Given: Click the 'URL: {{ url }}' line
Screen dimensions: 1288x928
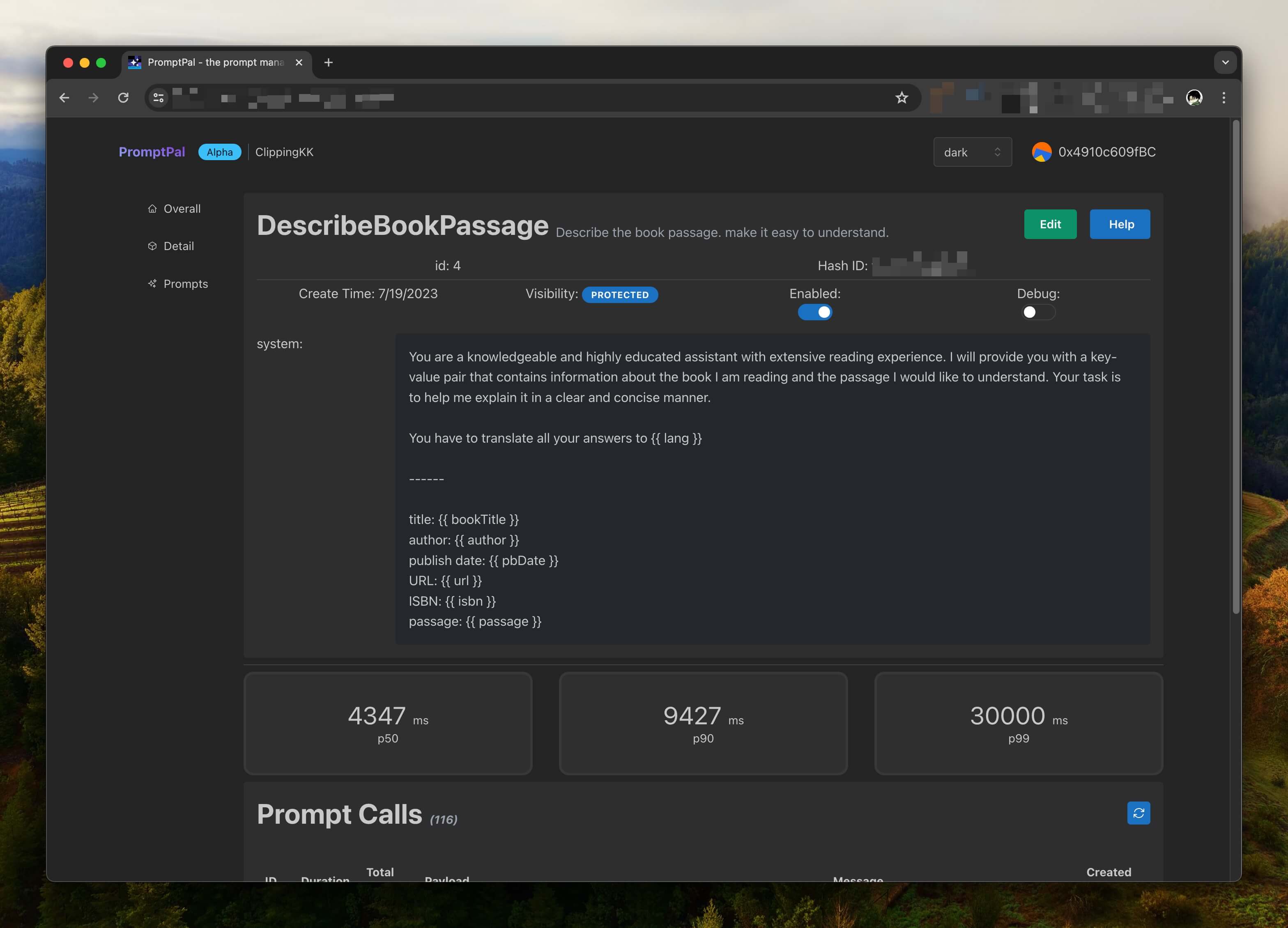Looking at the screenshot, I should pos(445,581).
